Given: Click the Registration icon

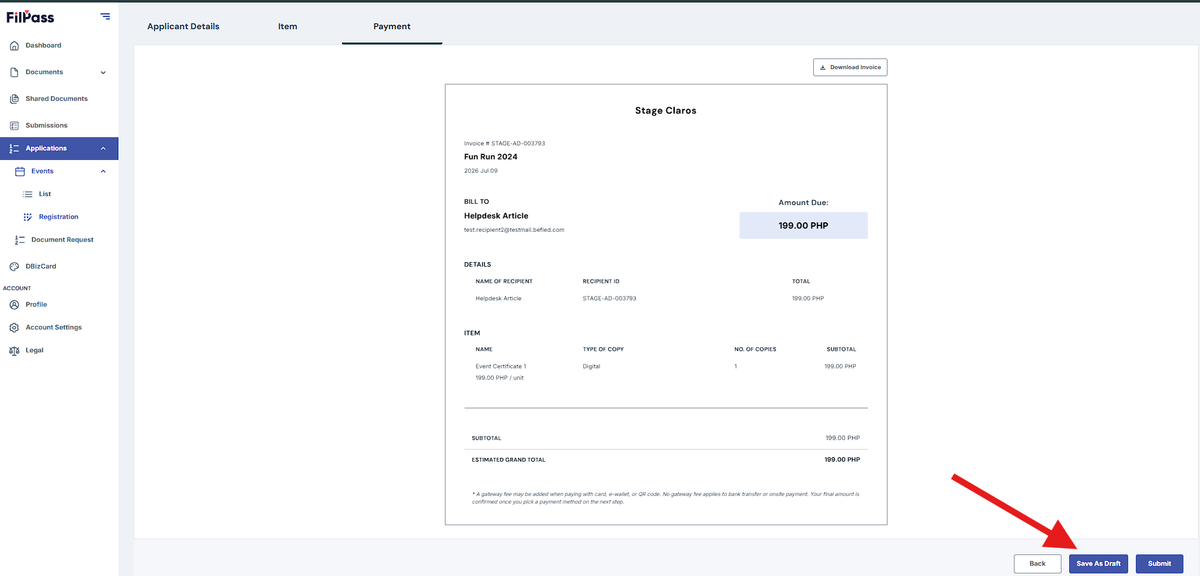Looking at the screenshot, I should point(28,217).
